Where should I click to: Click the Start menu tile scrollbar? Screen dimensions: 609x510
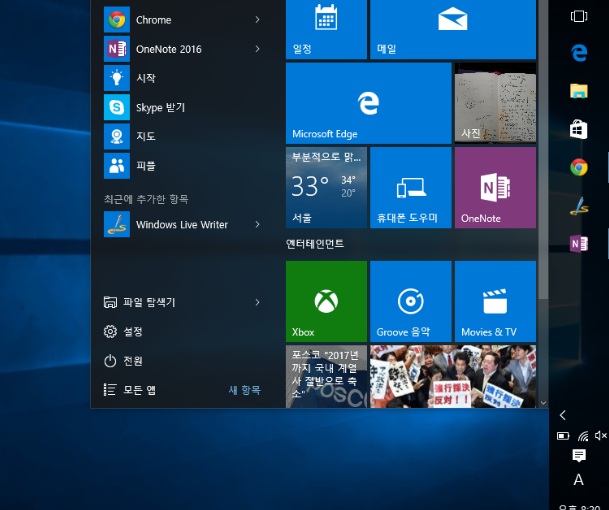point(543,150)
